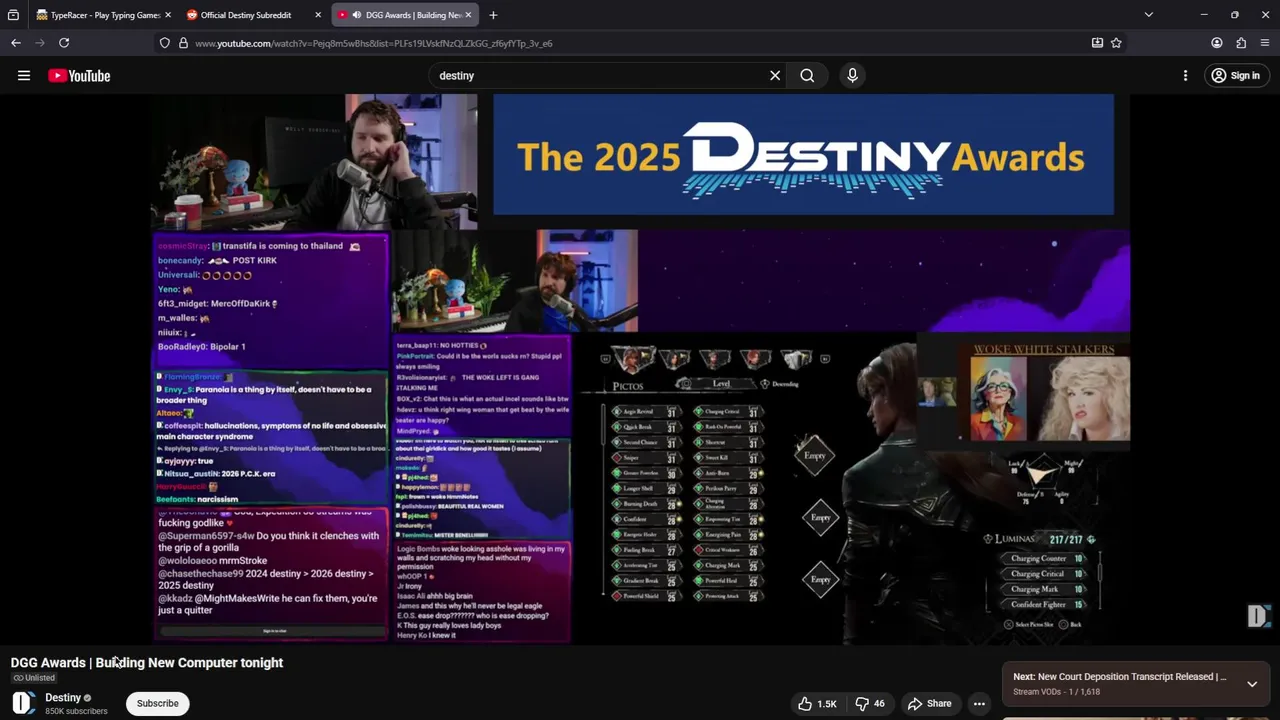The height and width of the screenshot is (720, 1280).
Task: Mute the audio on the DGG Awards tab
Action: click(357, 15)
